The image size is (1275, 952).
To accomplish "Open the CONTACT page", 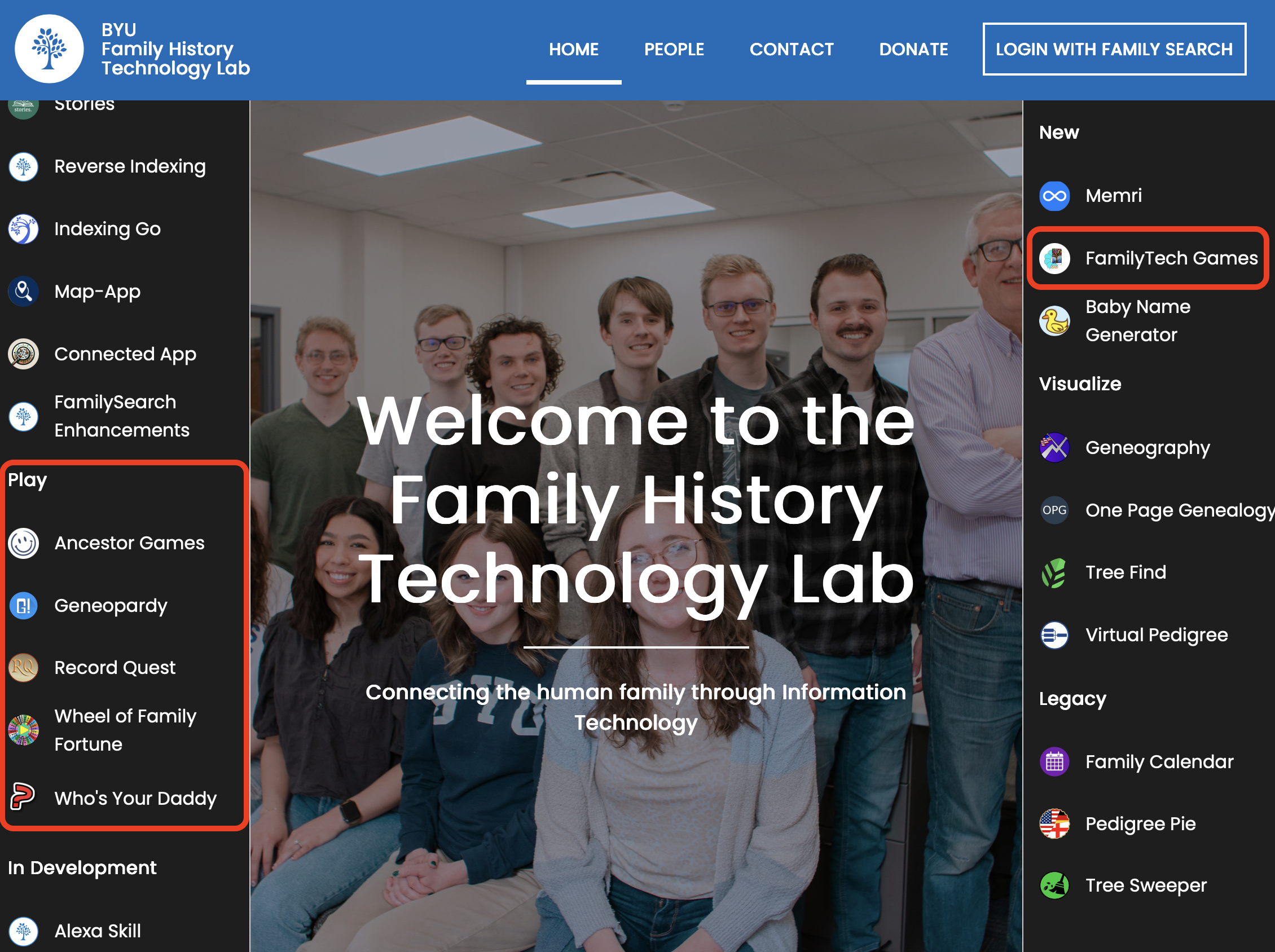I will (x=792, y=50).
